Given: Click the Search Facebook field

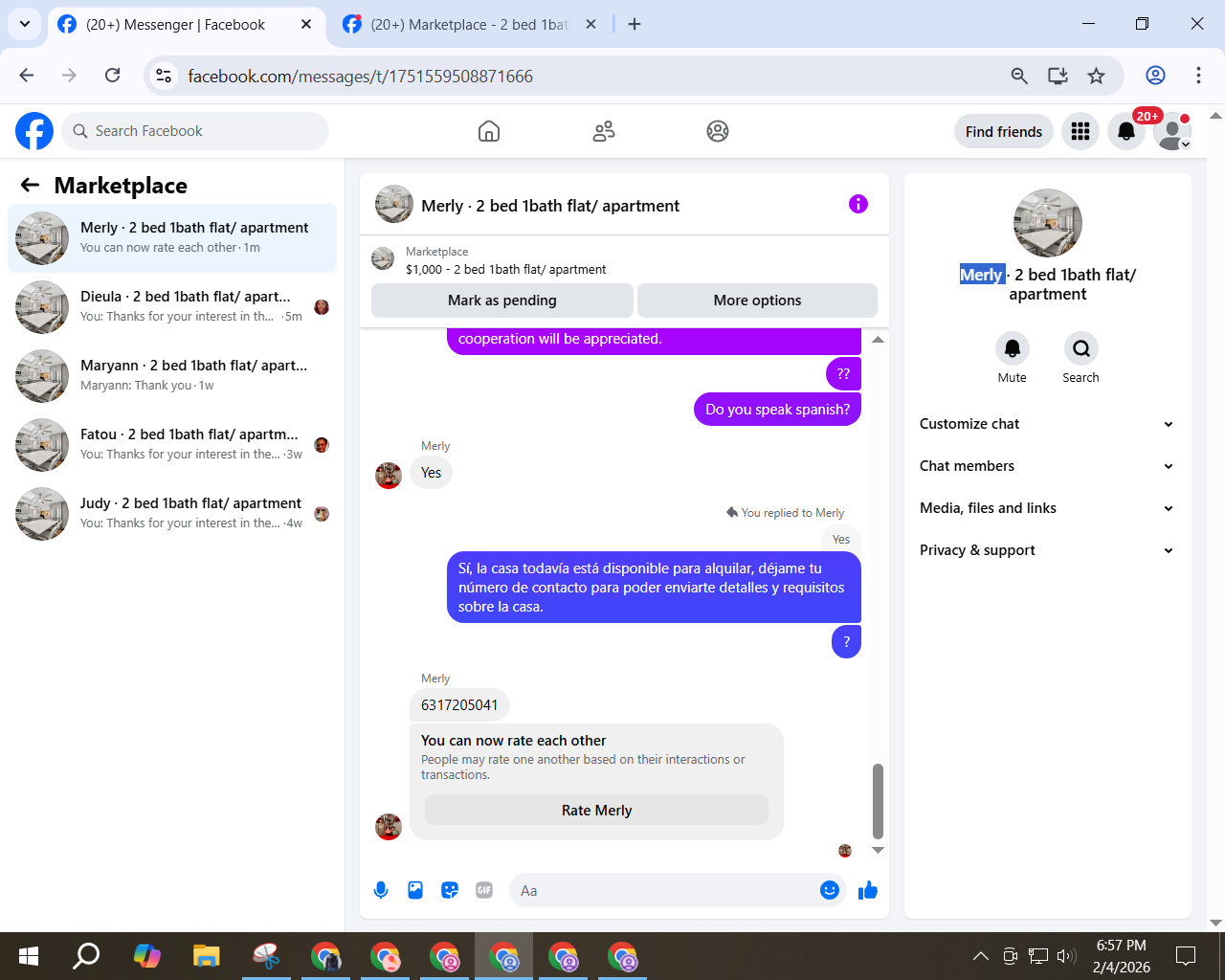Looking at the screenshot, I should pos(195,131).
